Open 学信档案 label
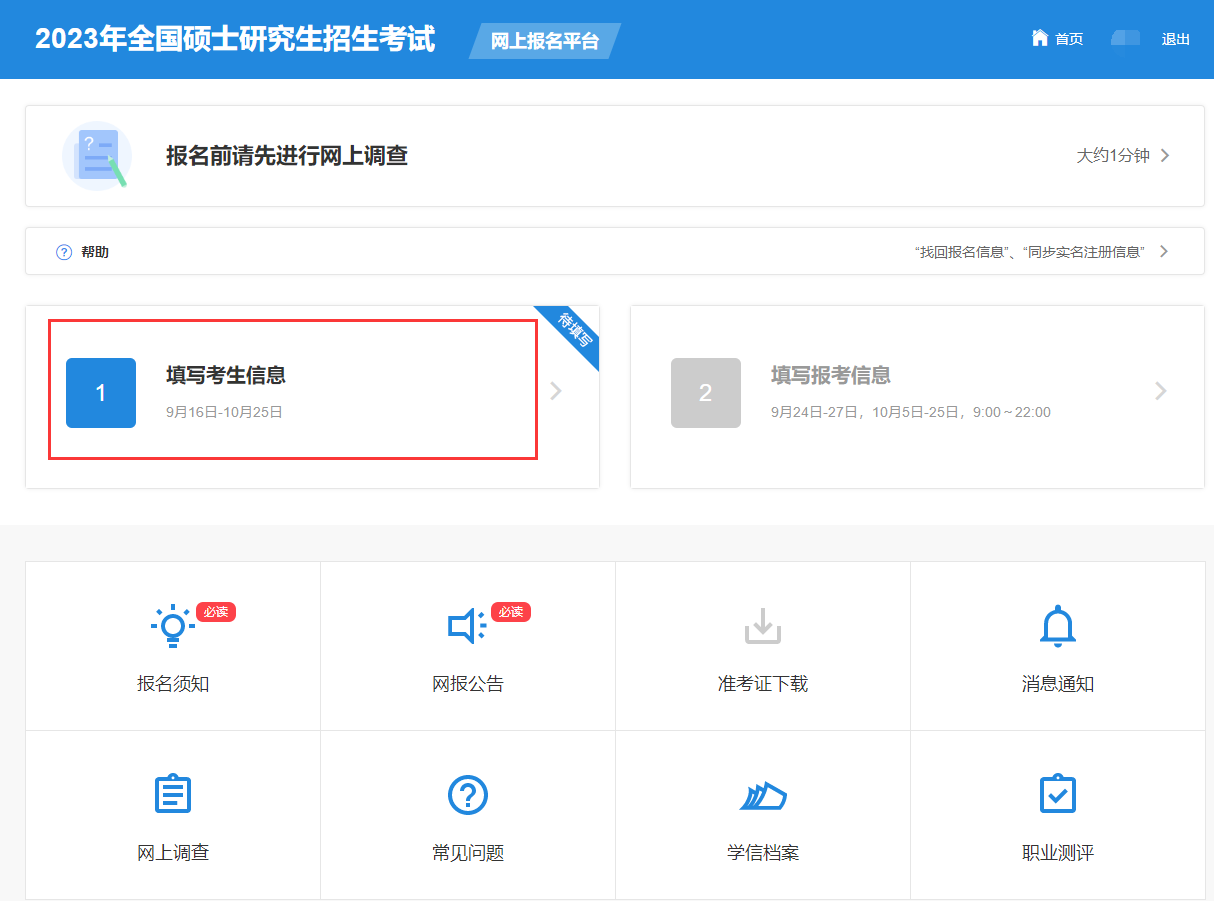The height and width of the screenshot is (901, 1214). tap(763, 853)
